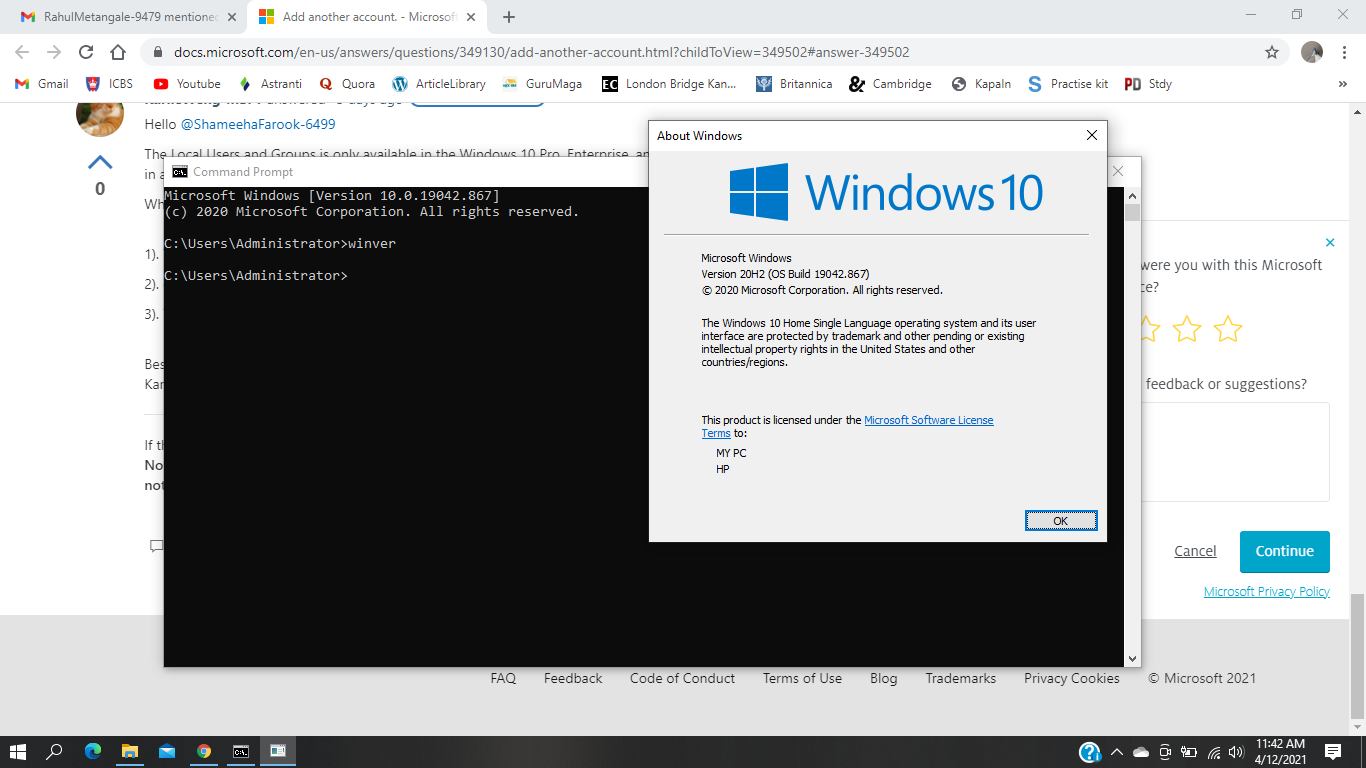The width and height of the screenshot is (1366, 768).
Task: Open the Gmail bookmark
Action: coord(42,84)
